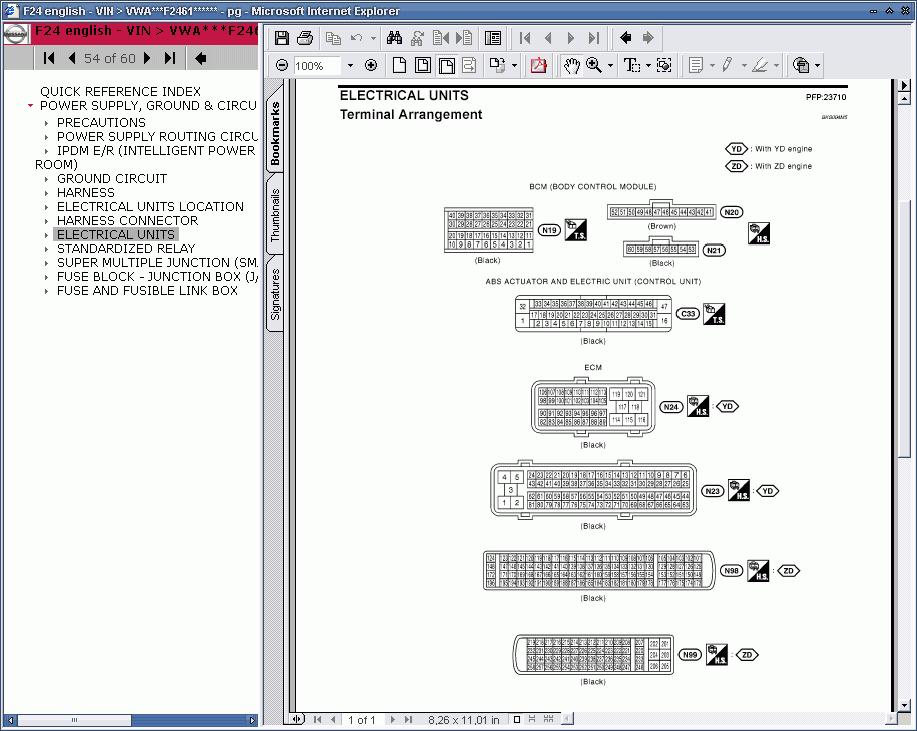The height and width of the screenshot is (731, 917).
Task: Switch to Continuous - Facing layout in status bar
Action: (549, 720)
